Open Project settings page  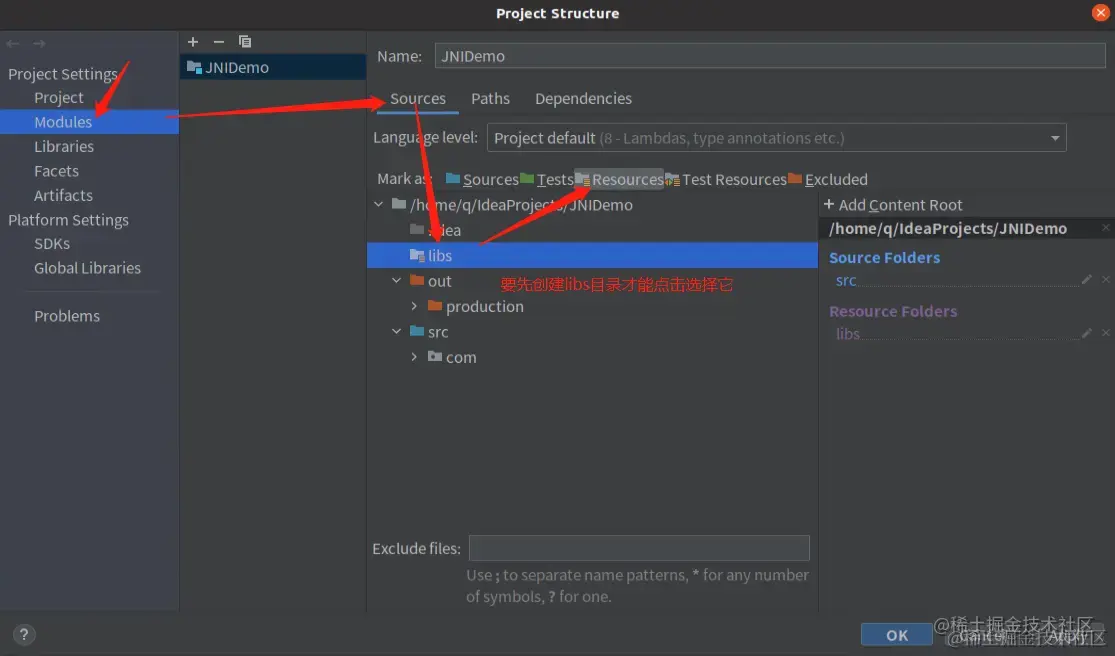[x=59, y=97]
